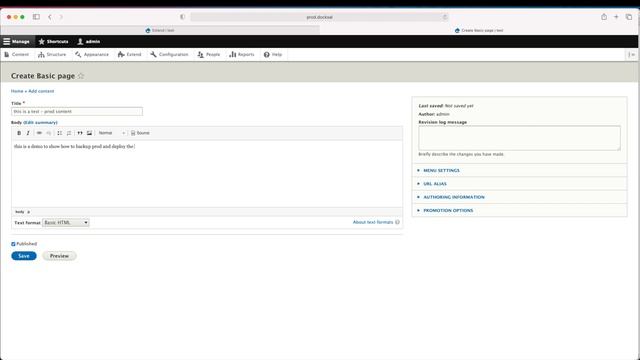
Task: Open a new Safari tab
Action: click(616, 17)
